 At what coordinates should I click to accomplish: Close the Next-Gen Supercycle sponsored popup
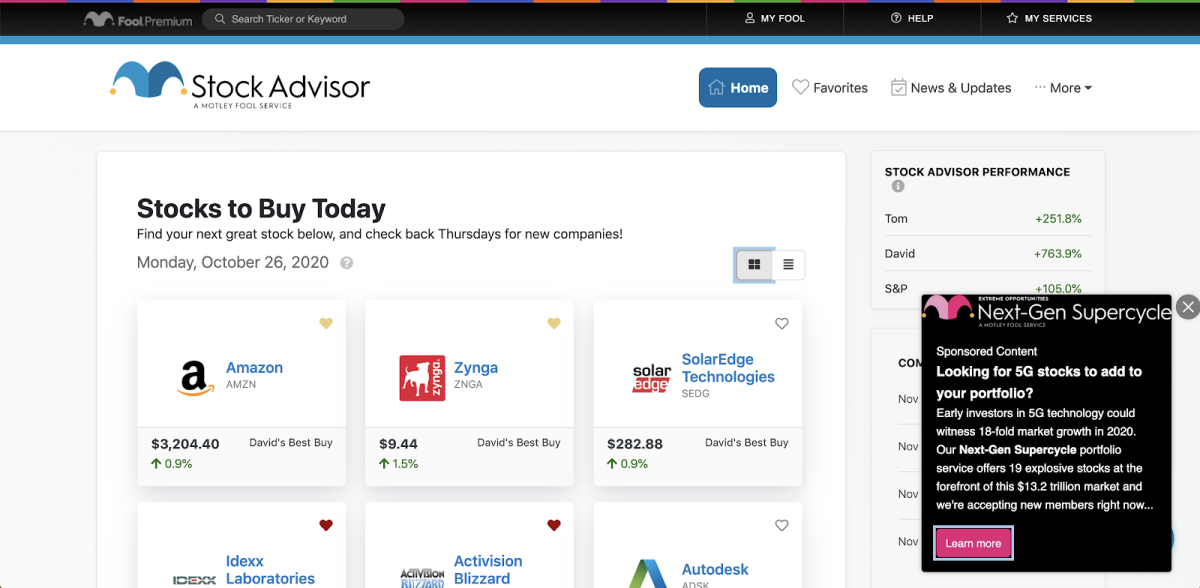point(1187,307)
